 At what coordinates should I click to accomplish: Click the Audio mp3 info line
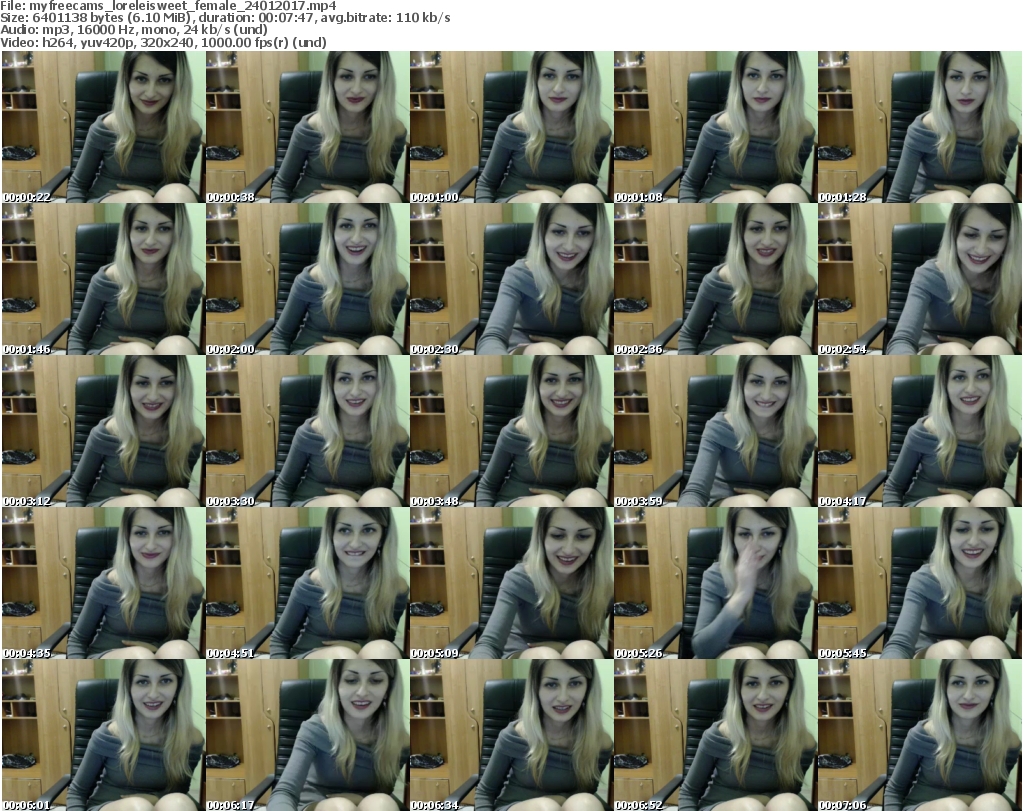[134, 30]
